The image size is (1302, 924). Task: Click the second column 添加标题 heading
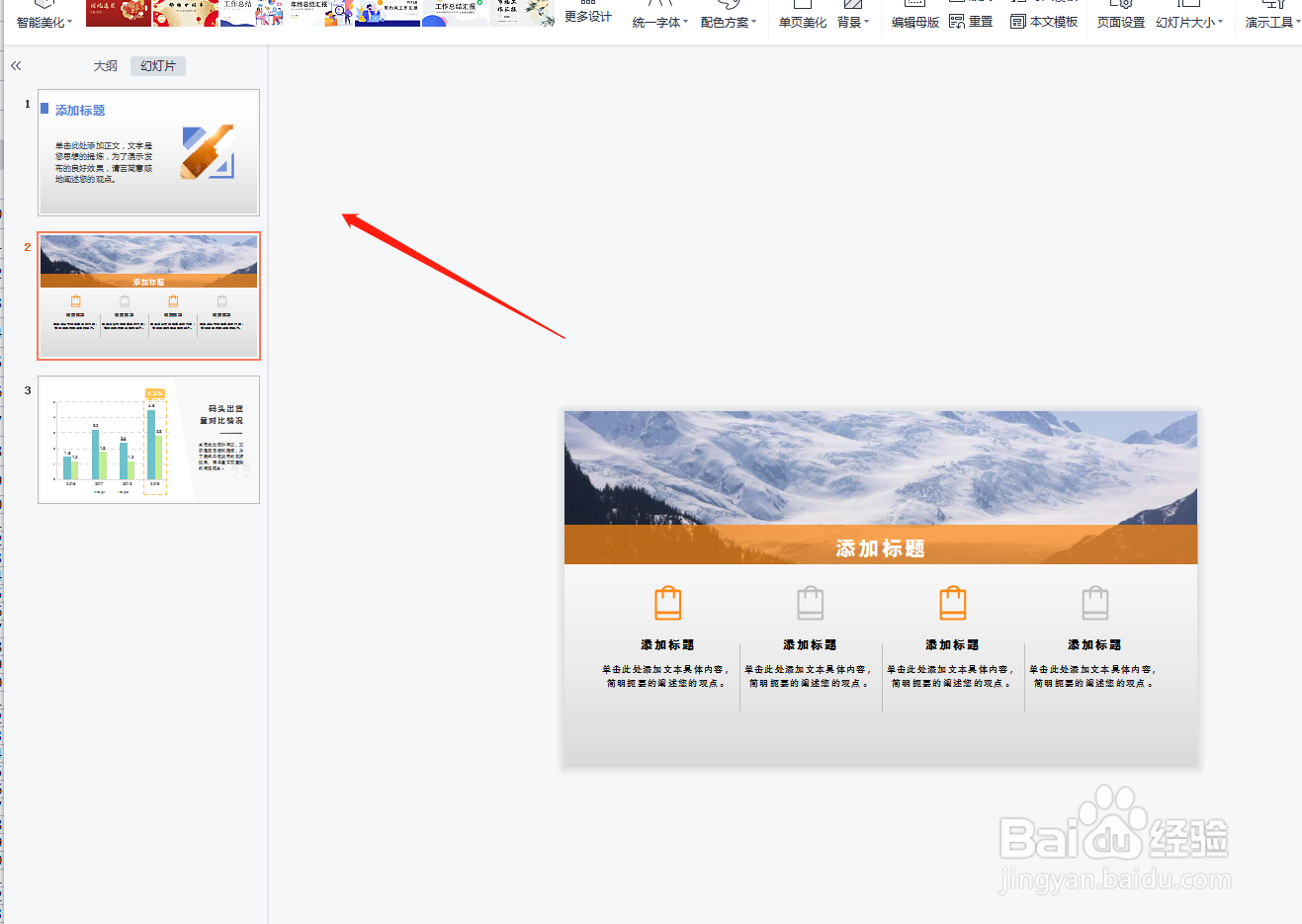810,644
